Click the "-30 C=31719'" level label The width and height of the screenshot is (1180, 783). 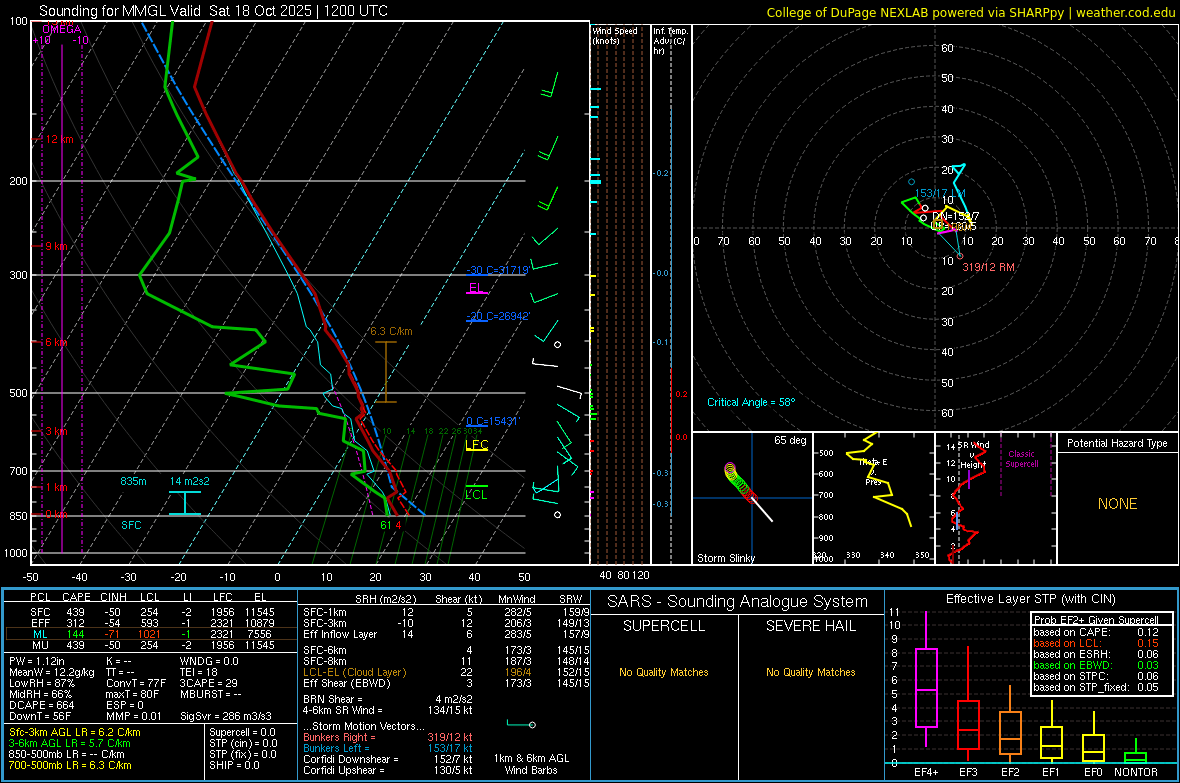[497, 270]
